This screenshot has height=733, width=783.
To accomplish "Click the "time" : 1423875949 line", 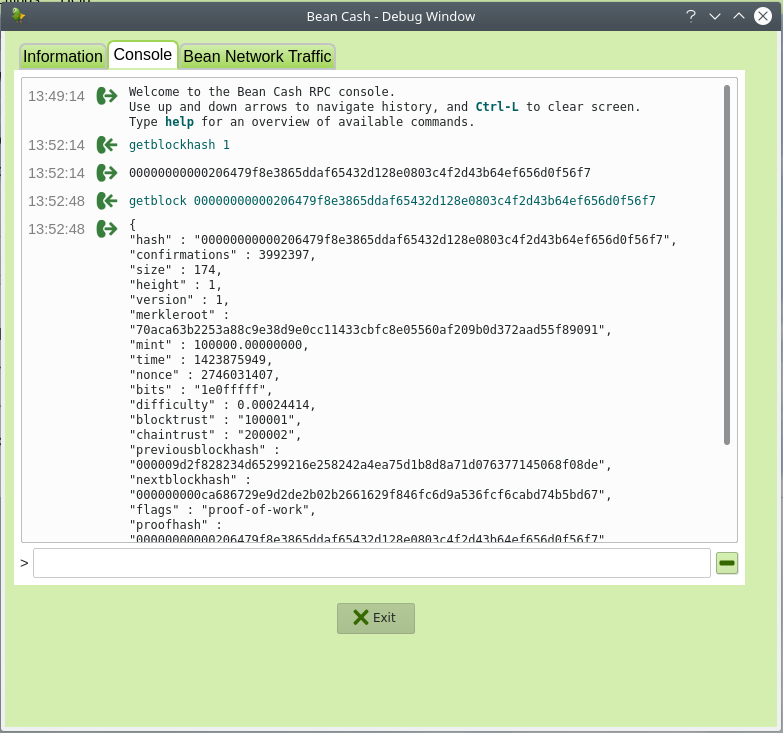I will point(201,360).
